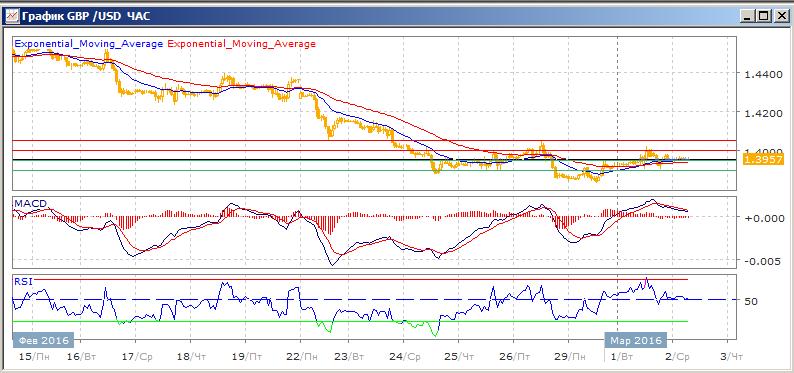Image resolution: width=794 pixels, height=373 pixels.
Task: Close the GBP/USD chart window
Action: [778, 16]
